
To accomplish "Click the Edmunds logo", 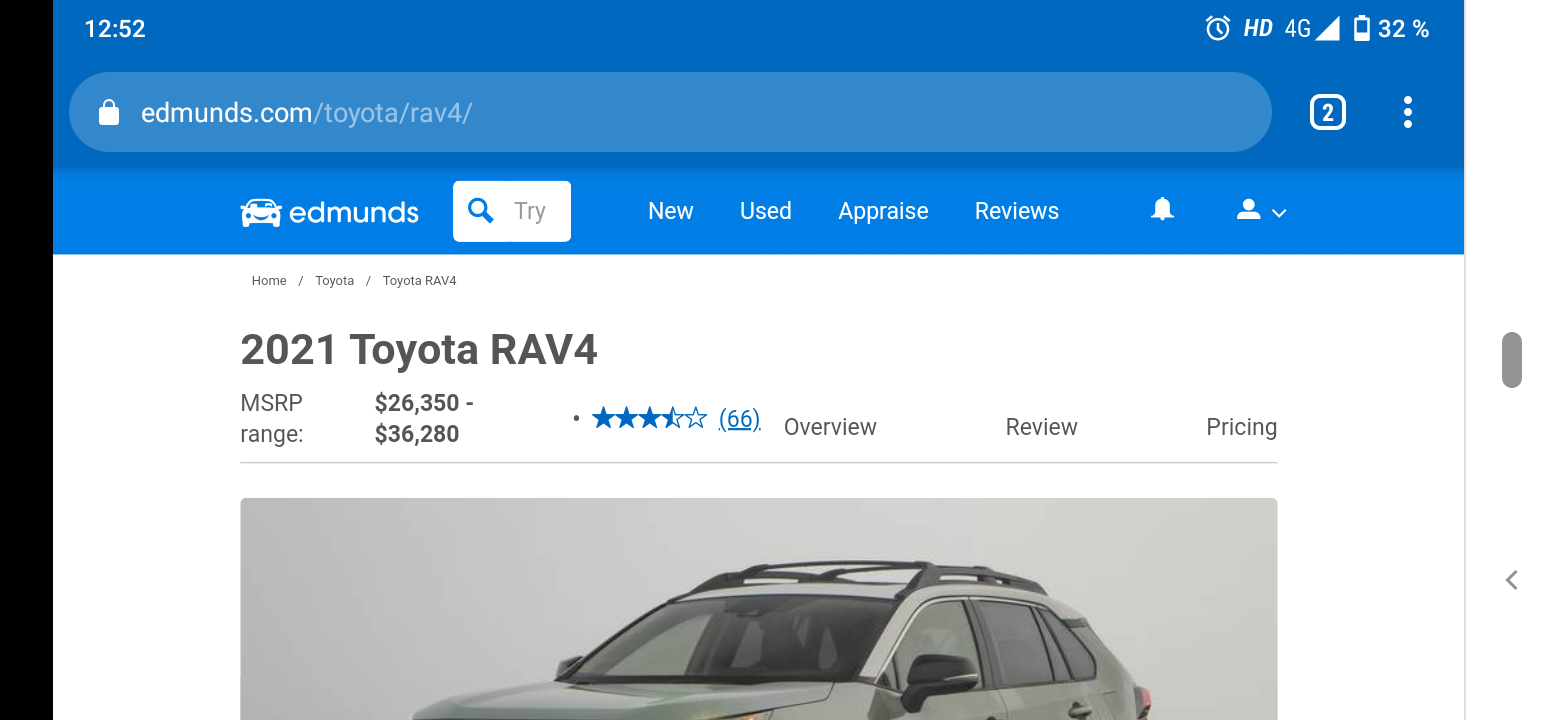I will pos(330,212).
